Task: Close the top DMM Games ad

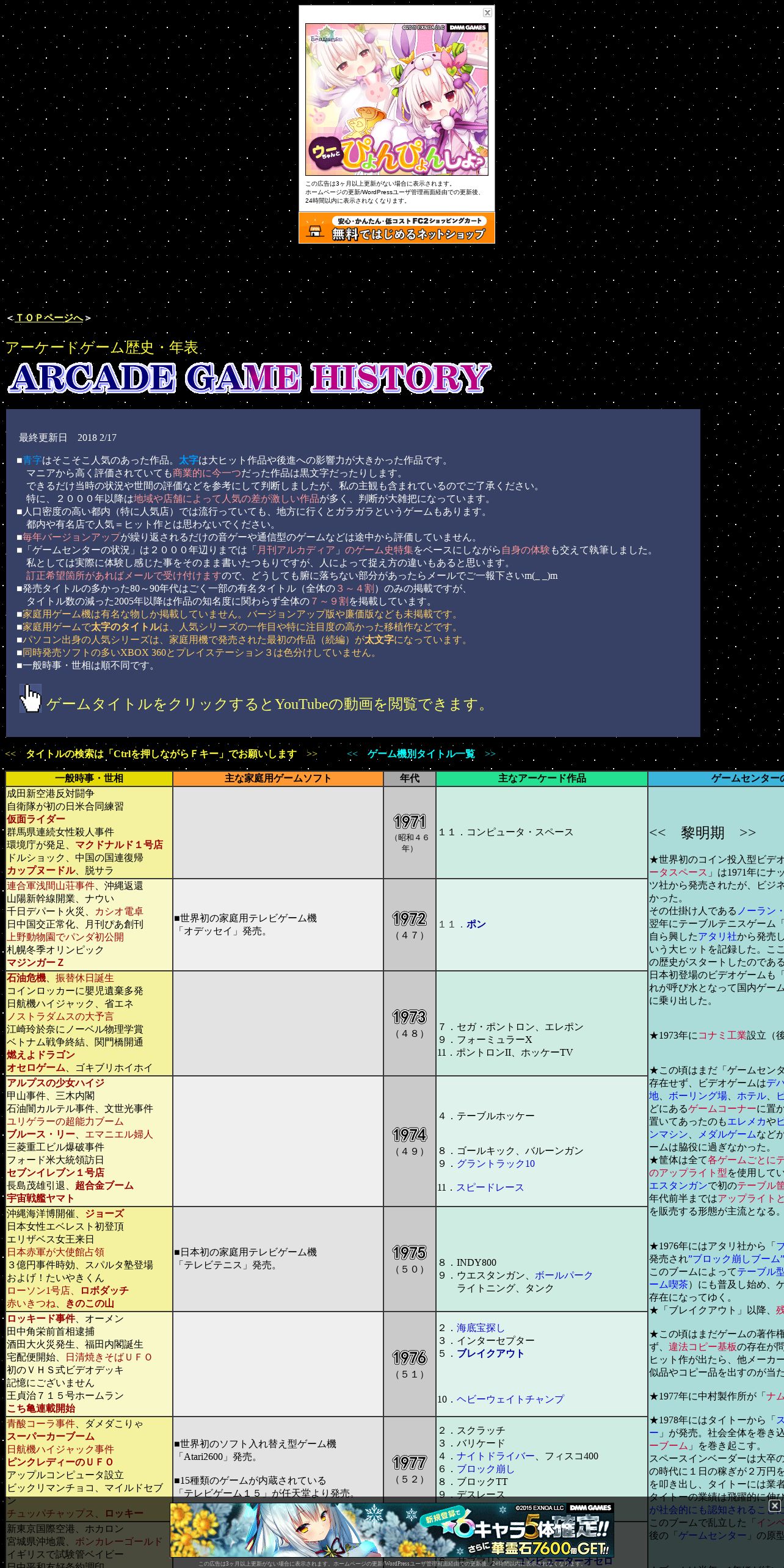Action: pos(487,12)
